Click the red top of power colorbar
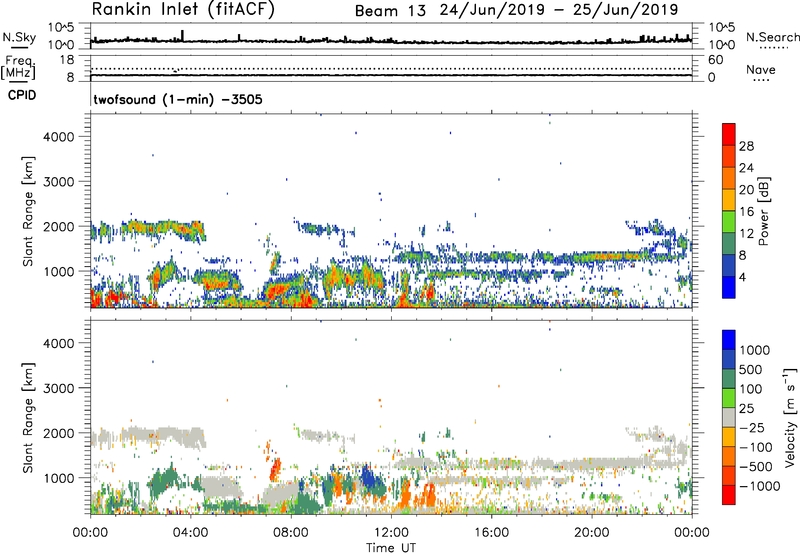 (x=729, y=134)
